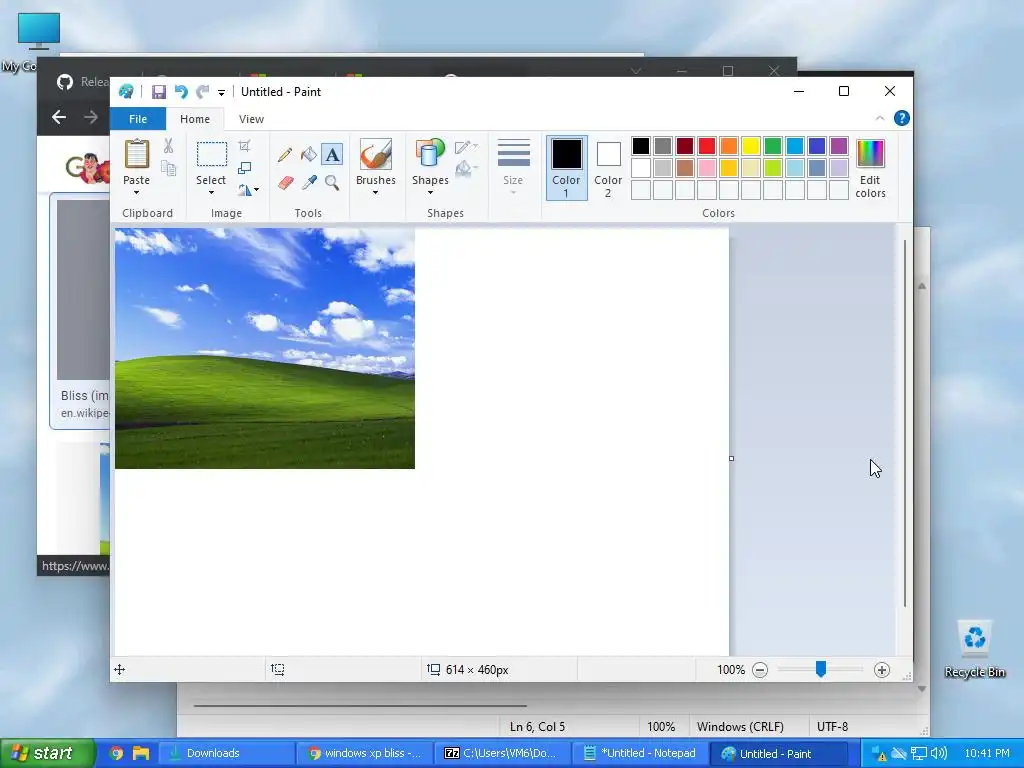Select the Color picker eyedropper tool
The width and height of the screenshot is (1024, 768).
pyautogui.click(x=309, y=182)
